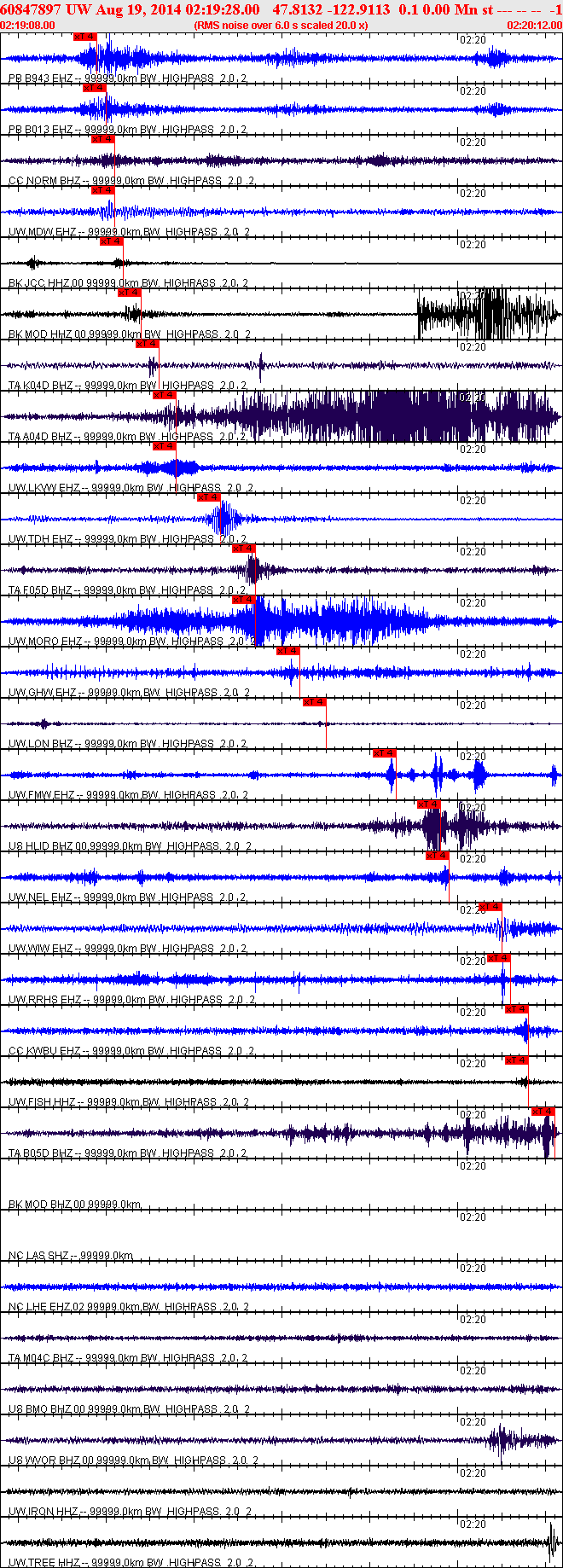Click the end time label 02:20:12.00
This screenshot has height=1568, width=563.
point(535,26)
